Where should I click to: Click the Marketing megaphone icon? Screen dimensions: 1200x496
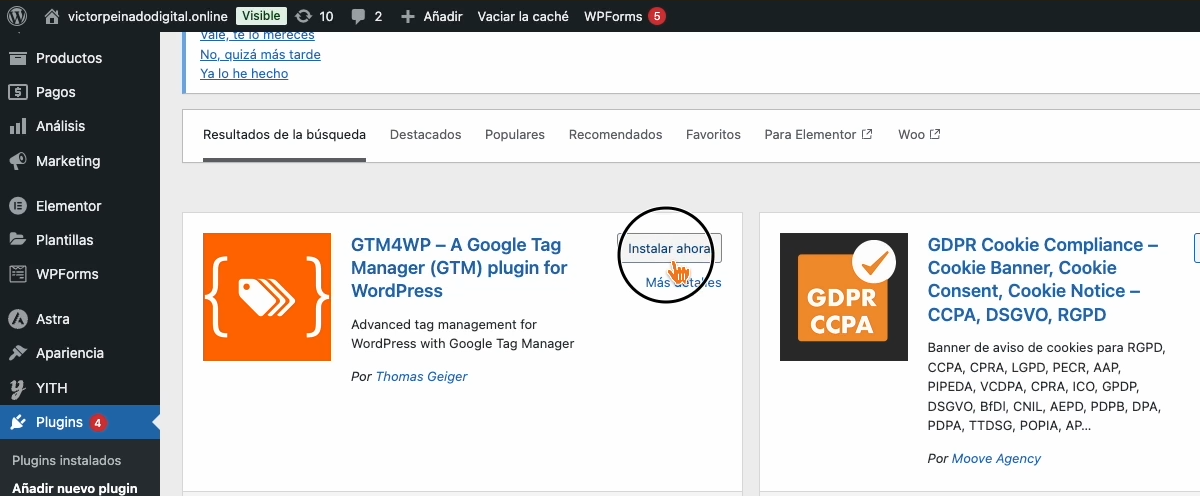click(x=17, y=161)
